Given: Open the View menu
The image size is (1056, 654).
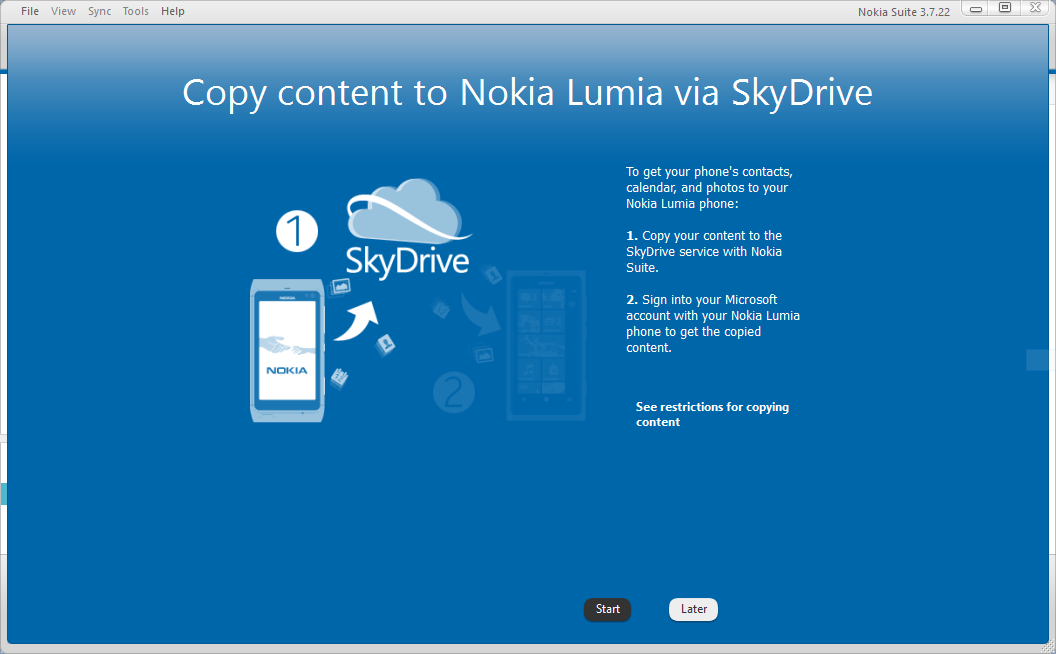Looking at the screenshot, I should pyautogui.click(x=63, y=11).
